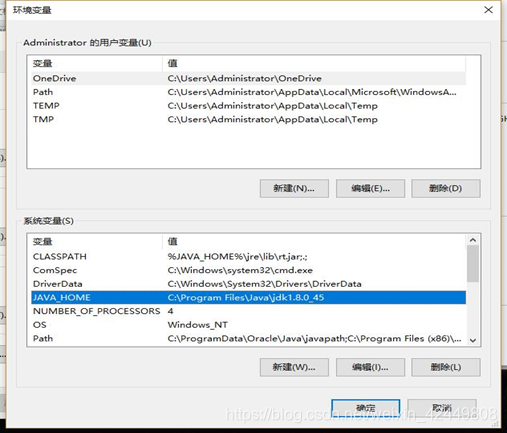The width and height of the screenshot is (507, 433).
Task: Select the user Path variable row
Action: [249, 92]
